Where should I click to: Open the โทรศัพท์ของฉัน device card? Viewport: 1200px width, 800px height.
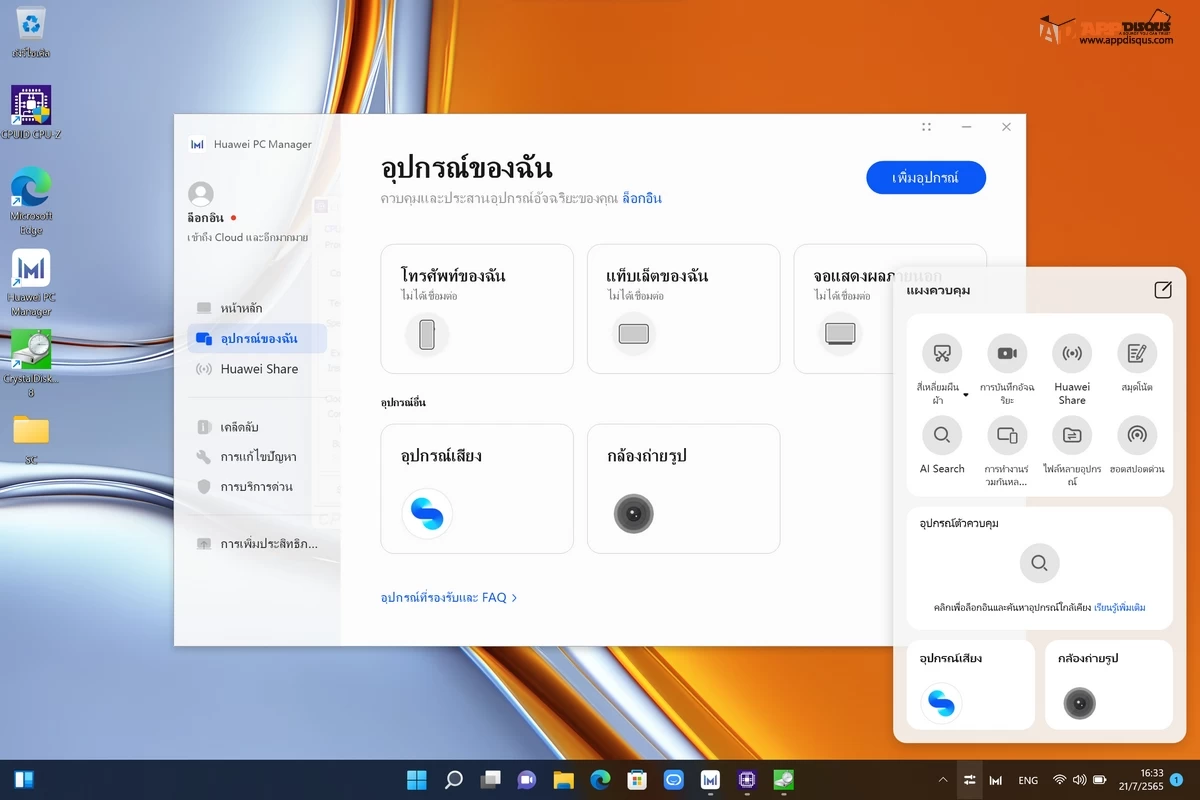477,309
